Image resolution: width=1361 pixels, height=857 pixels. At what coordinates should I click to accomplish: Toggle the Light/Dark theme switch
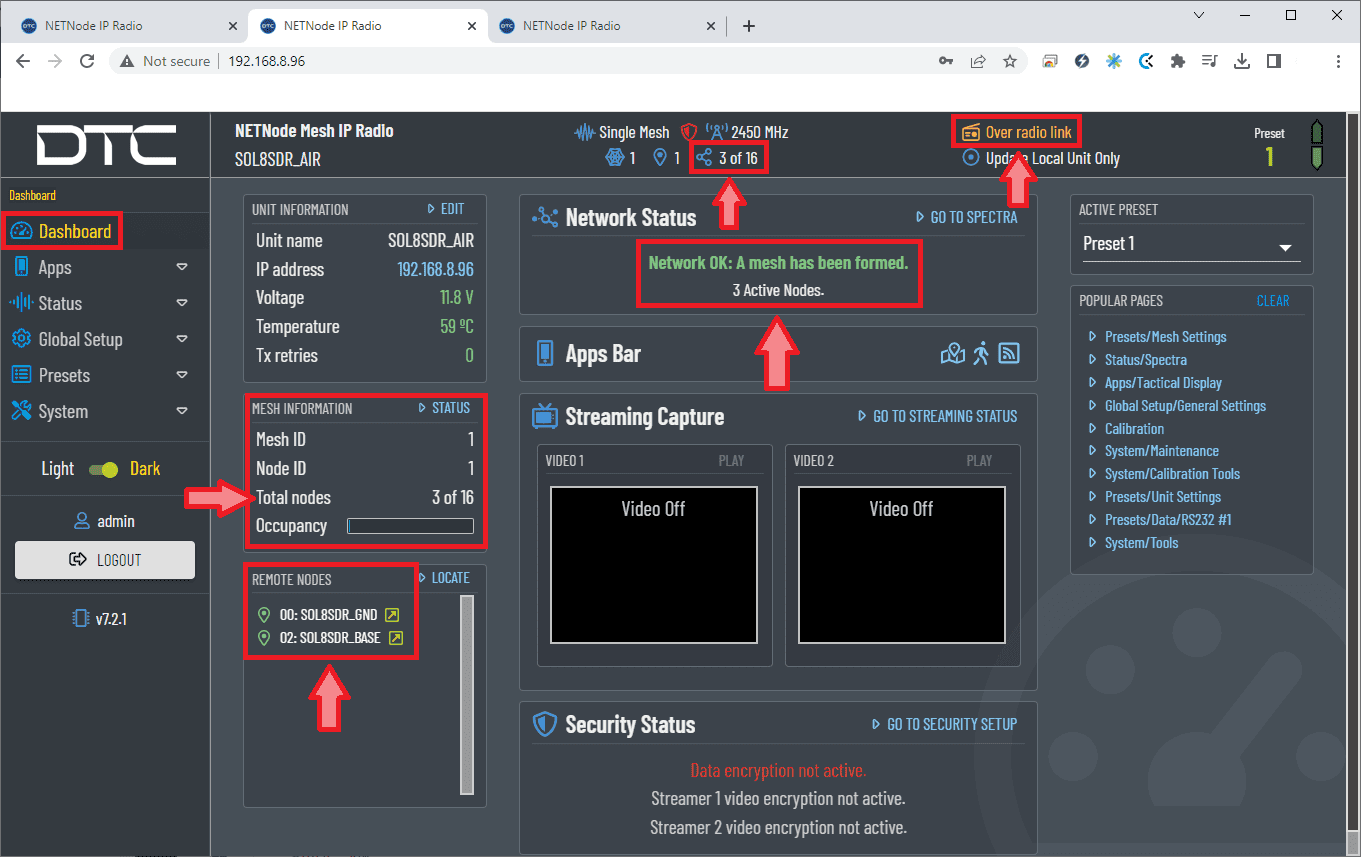point(103,469)
